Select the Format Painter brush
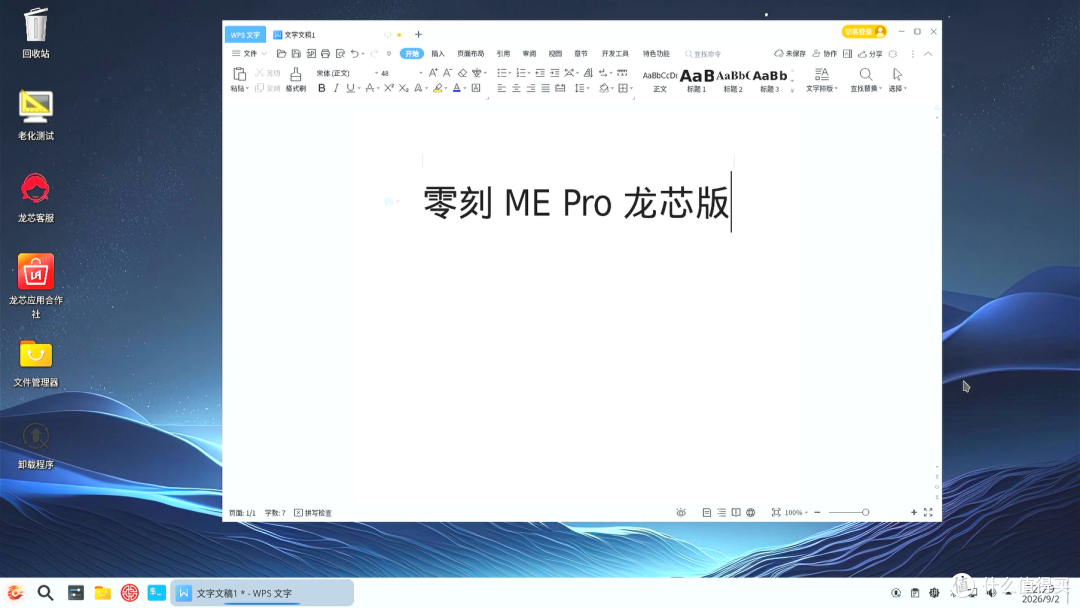Viewport: 1080px width, 608px height. (x=295, y=74)
